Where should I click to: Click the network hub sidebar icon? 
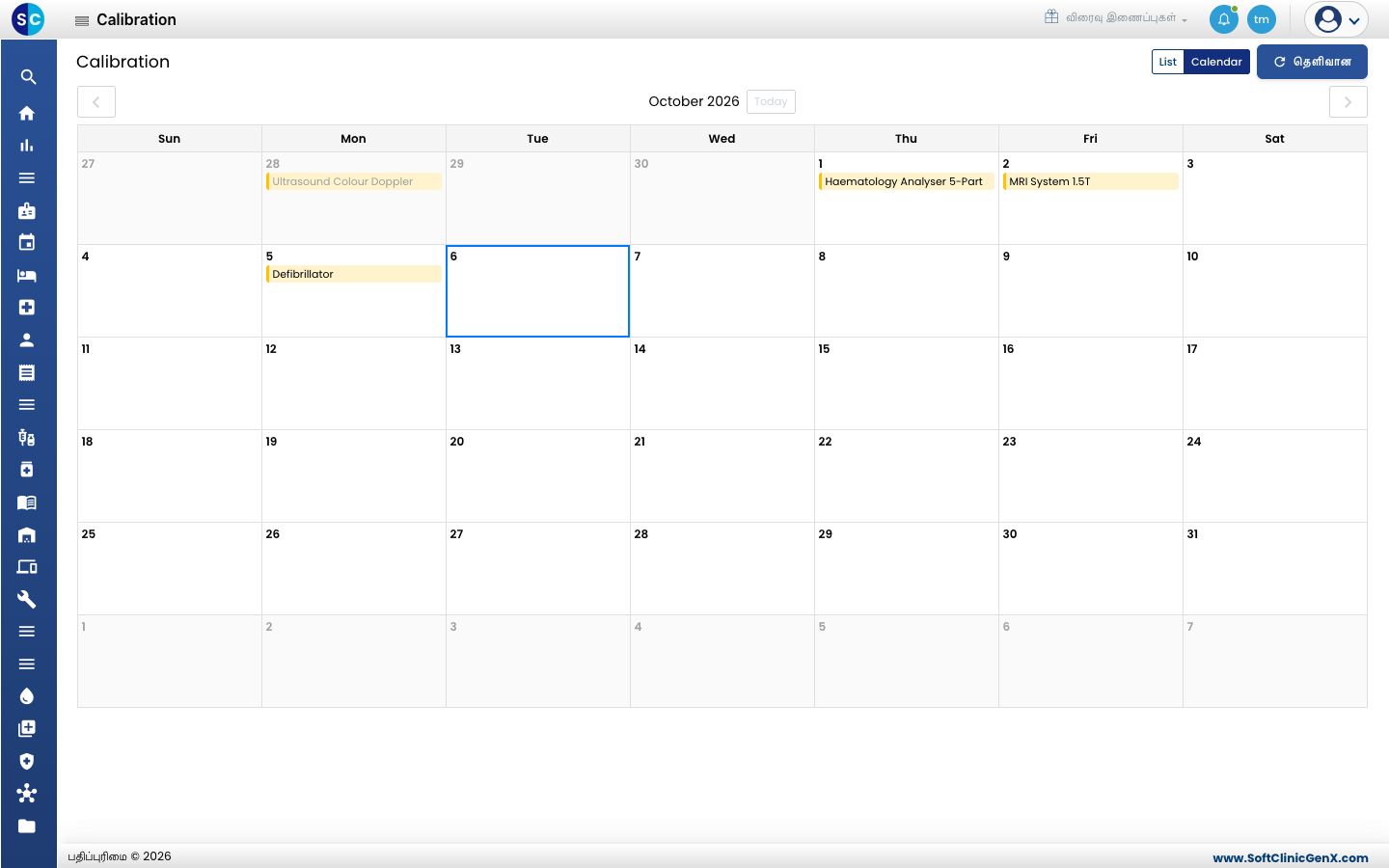pos(27,794)
